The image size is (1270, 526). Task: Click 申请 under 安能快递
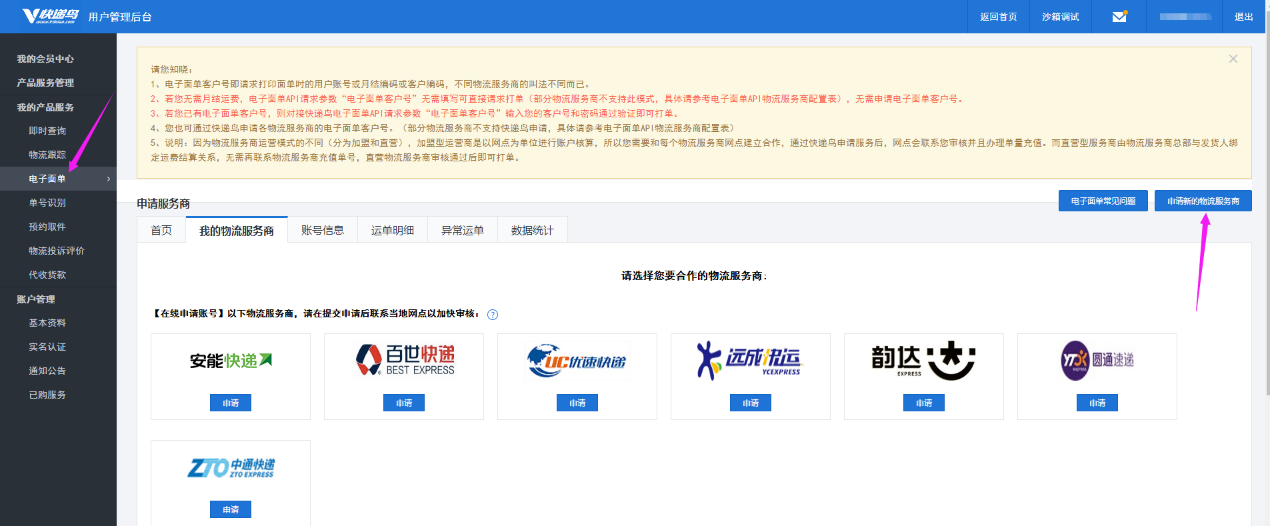231,402
